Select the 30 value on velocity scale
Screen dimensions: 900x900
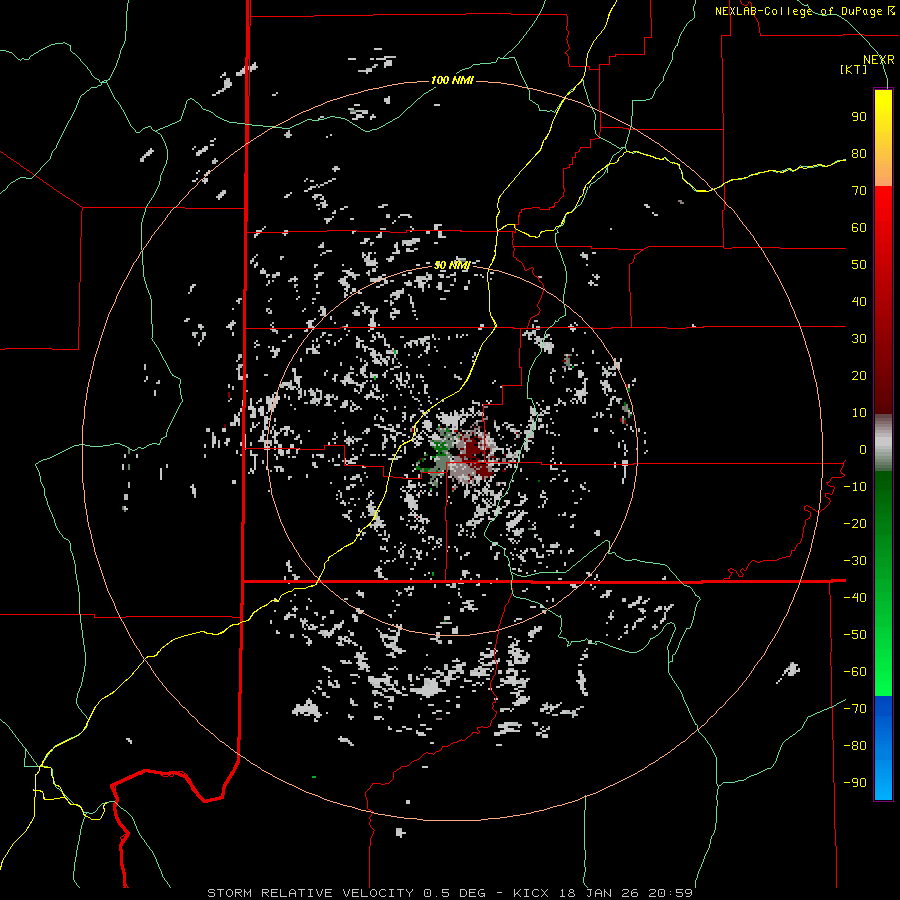[859, 339]
